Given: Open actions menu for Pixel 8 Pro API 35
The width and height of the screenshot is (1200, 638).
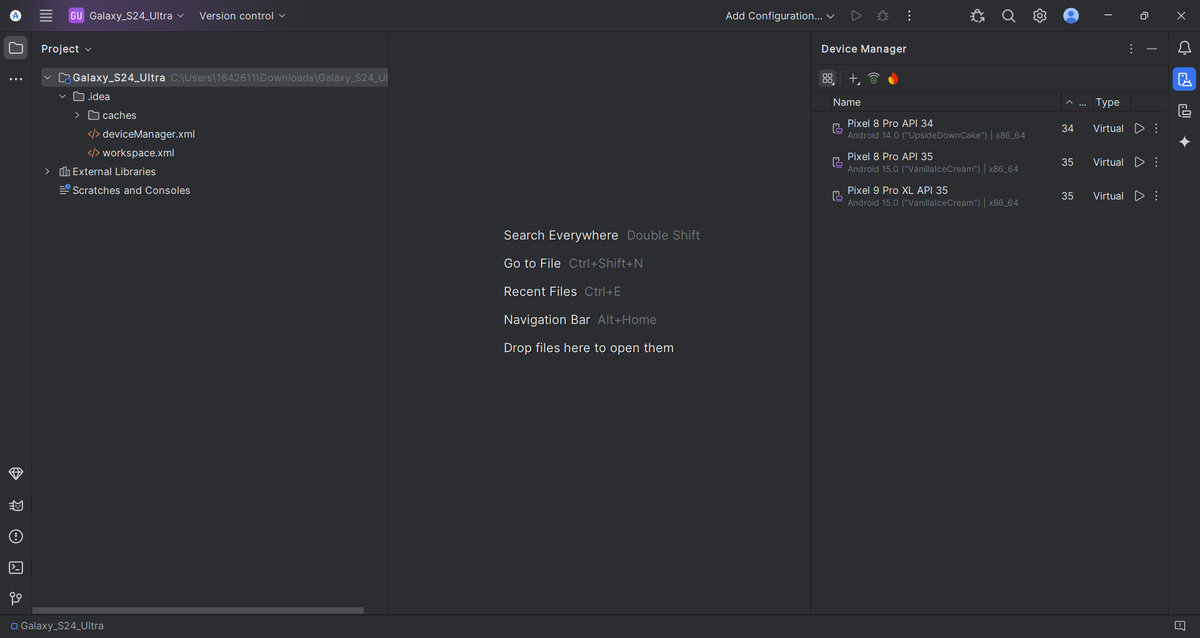Looking at the screenshot, I should (1156, 162).
